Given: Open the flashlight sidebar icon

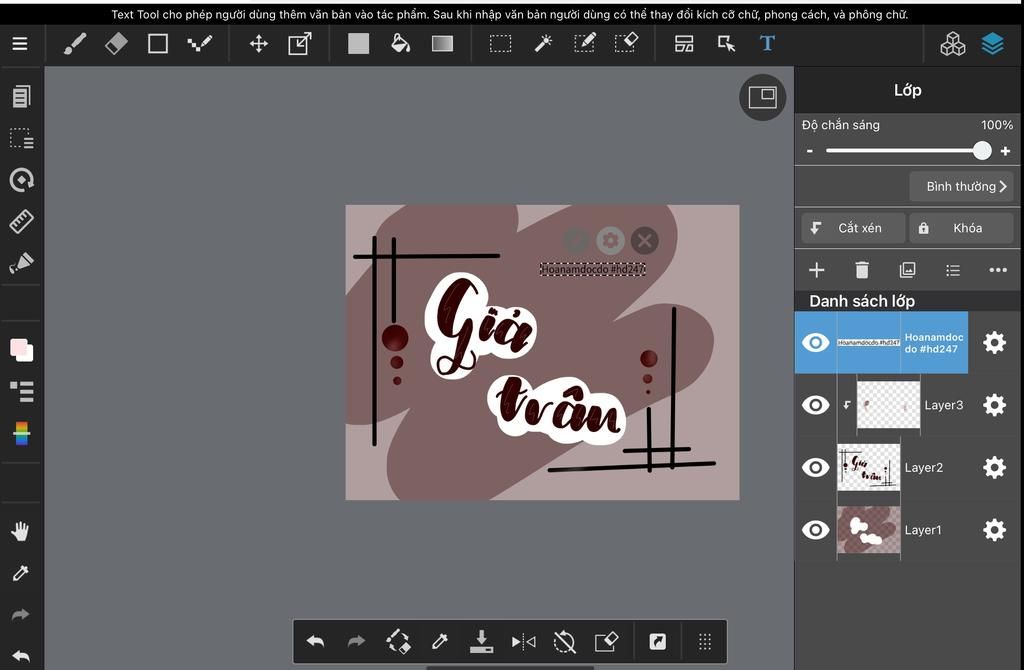Looking at the screenshot, I should (x=21, y=263).
